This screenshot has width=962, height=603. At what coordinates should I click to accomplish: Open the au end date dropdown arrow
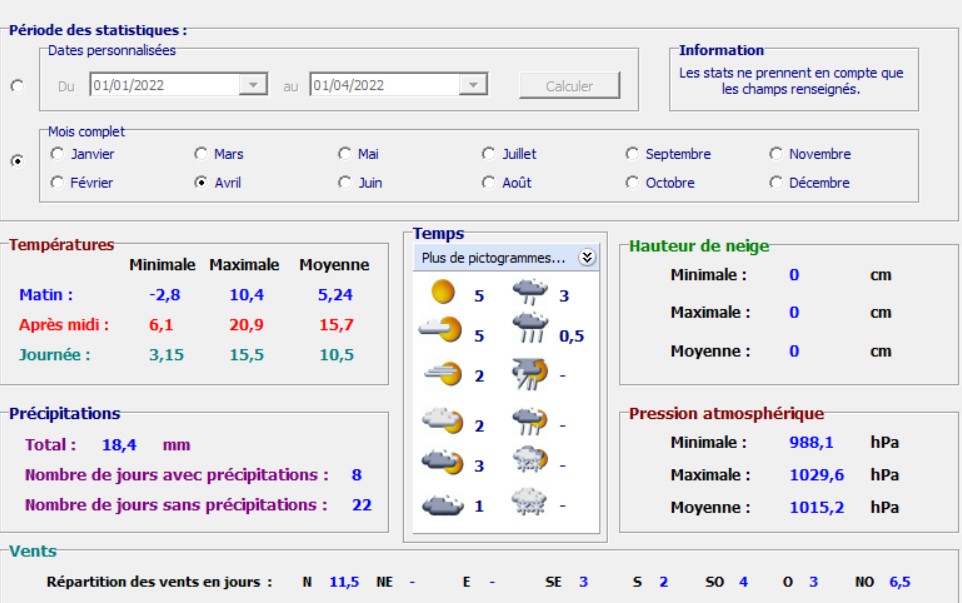point(473,85)
